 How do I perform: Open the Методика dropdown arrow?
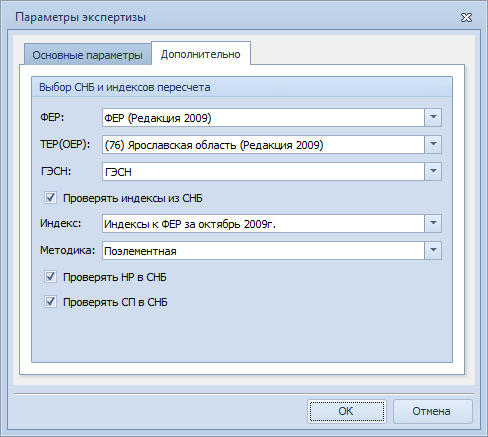point(433,250)
